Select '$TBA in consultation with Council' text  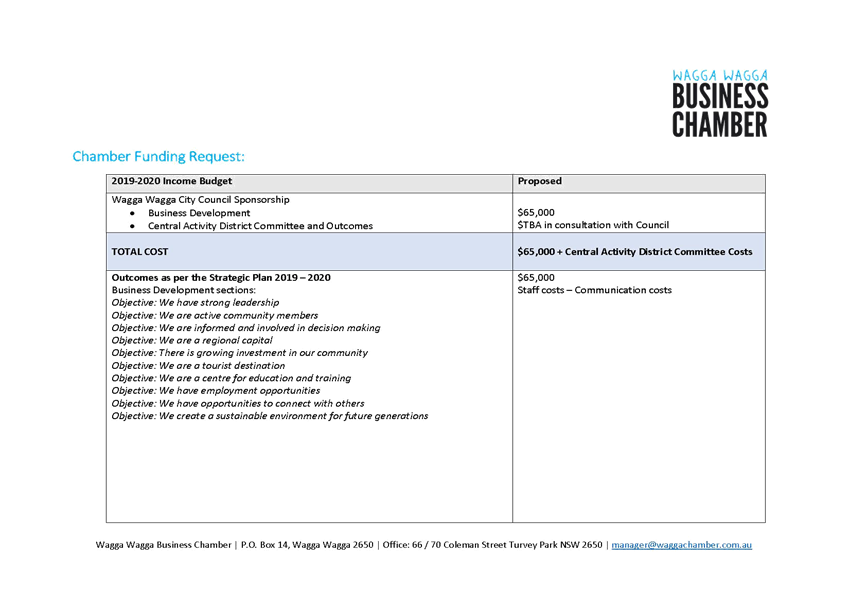click(x=593, y=225)
